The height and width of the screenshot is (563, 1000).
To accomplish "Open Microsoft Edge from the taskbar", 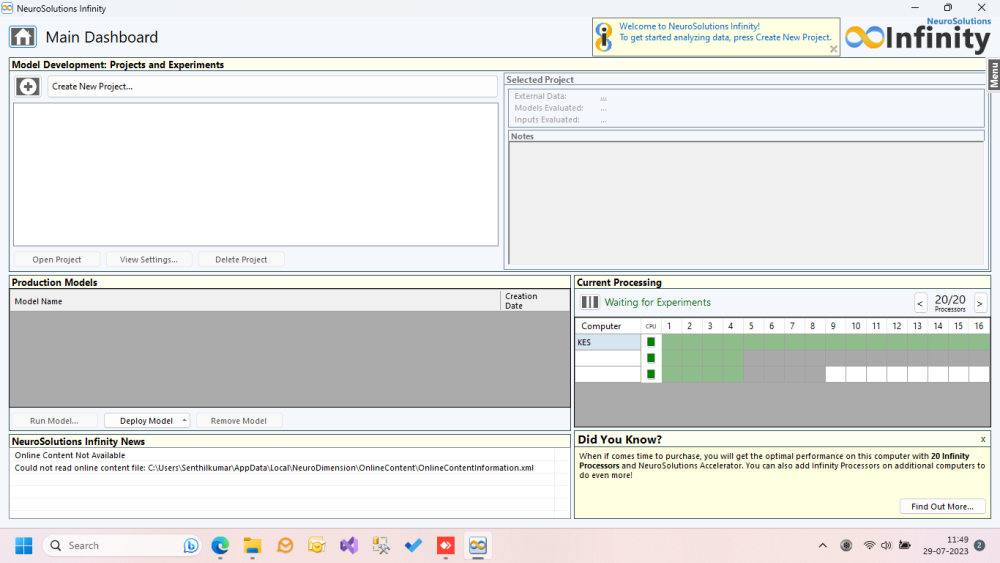I will (x=220, y=545).
